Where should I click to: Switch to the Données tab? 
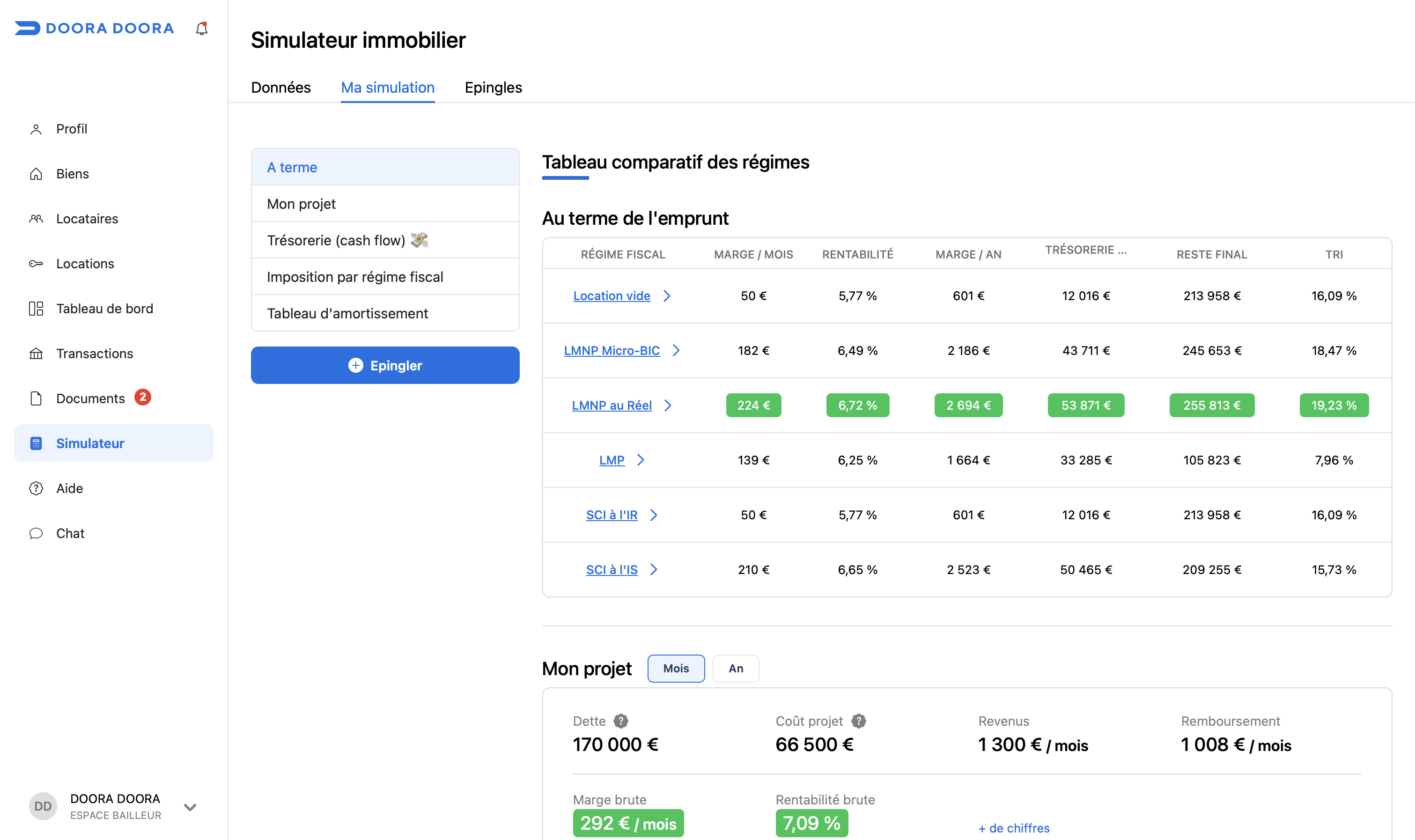[281, 88]
